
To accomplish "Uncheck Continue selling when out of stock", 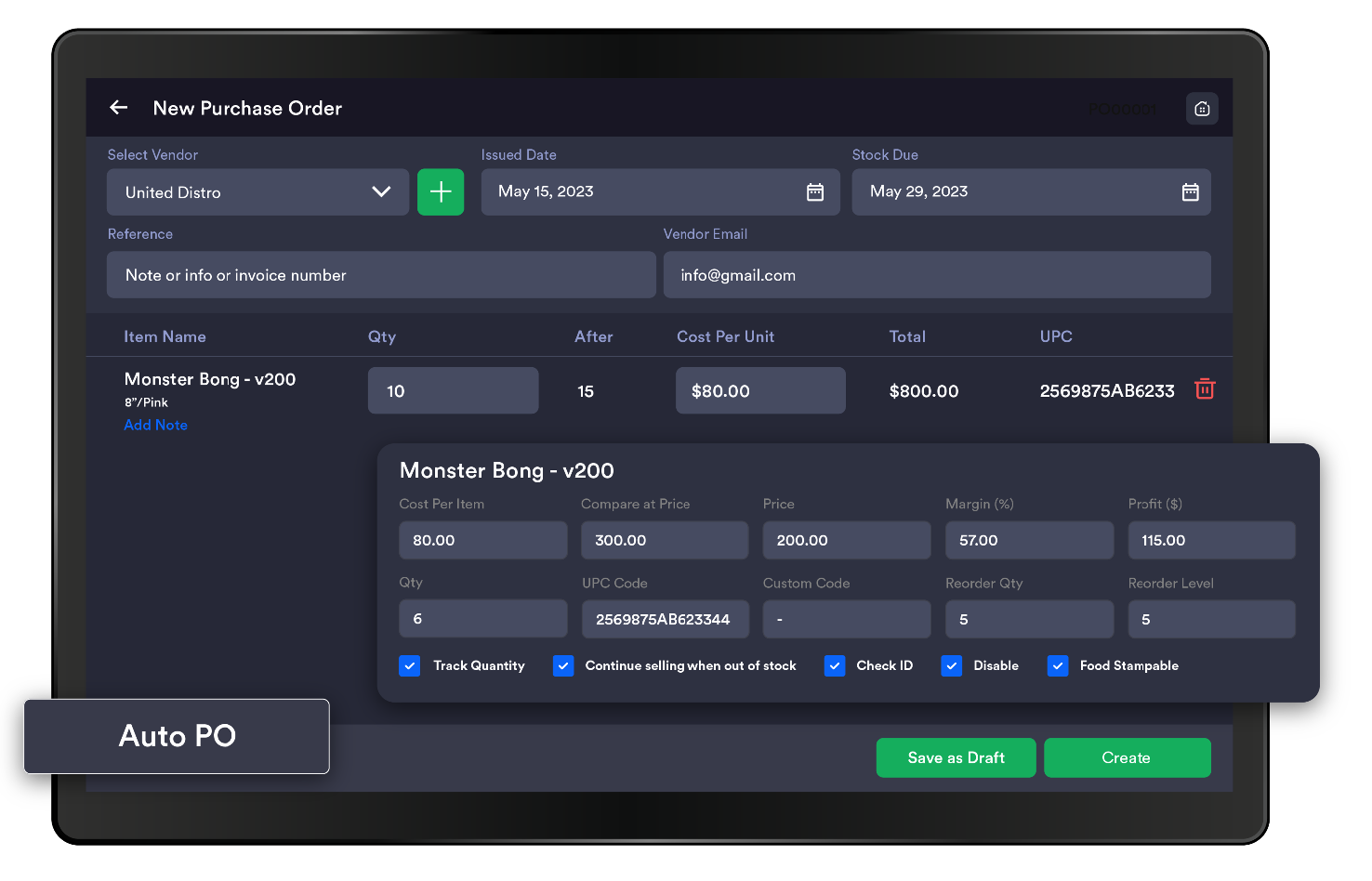I will point(563,665).
